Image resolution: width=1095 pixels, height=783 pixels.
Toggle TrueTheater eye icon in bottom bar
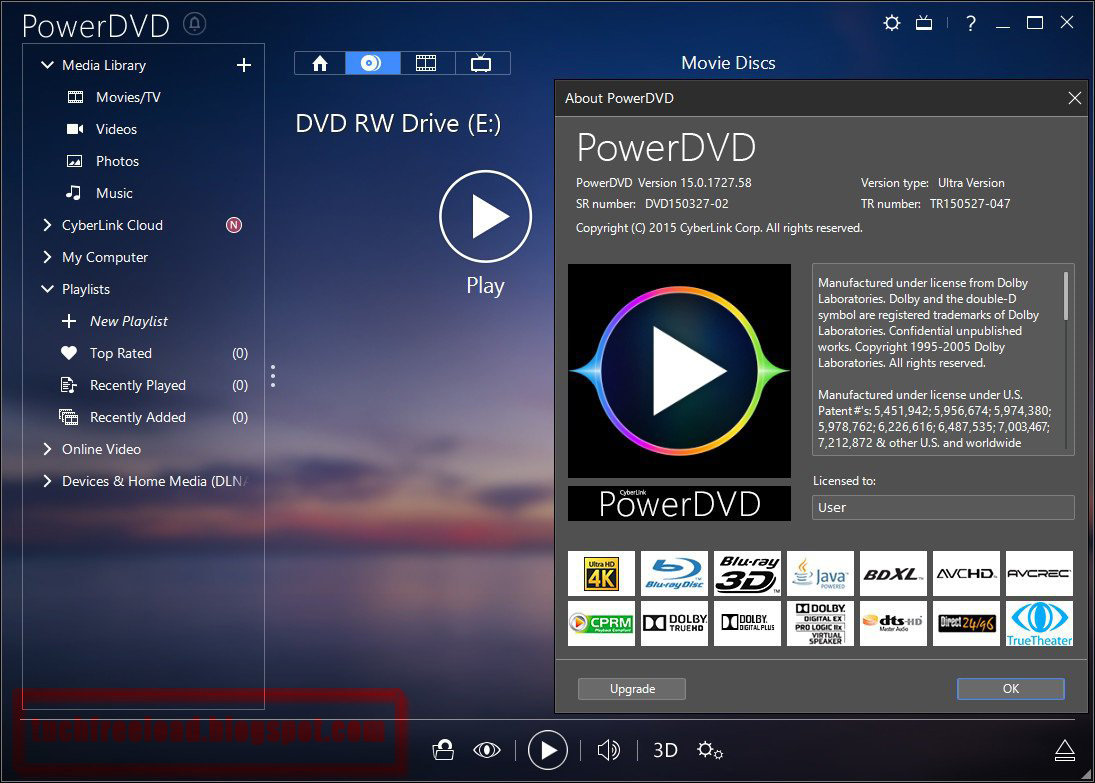click(487, 750)
